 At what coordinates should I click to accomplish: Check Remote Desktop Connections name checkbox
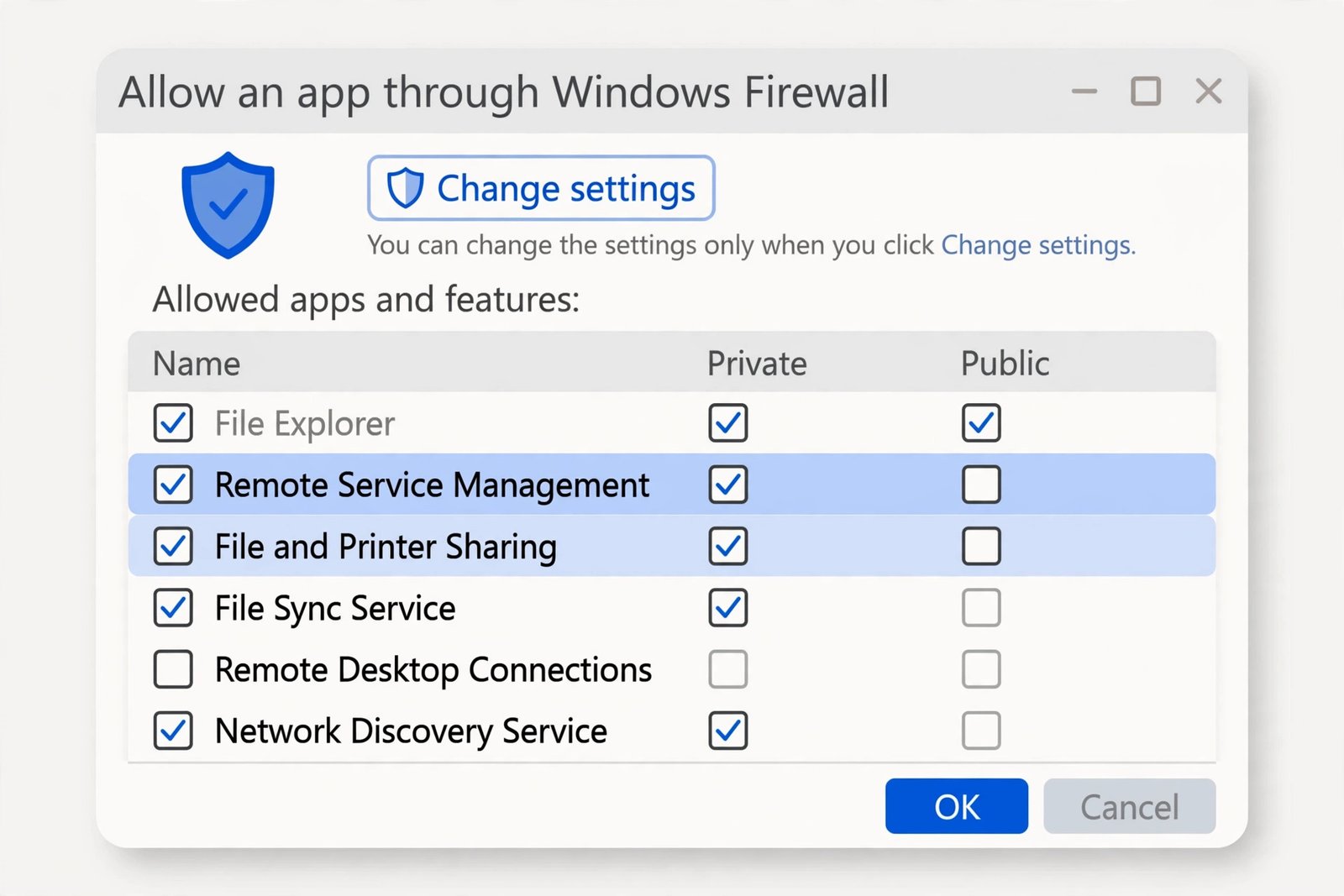pos(173,669)
